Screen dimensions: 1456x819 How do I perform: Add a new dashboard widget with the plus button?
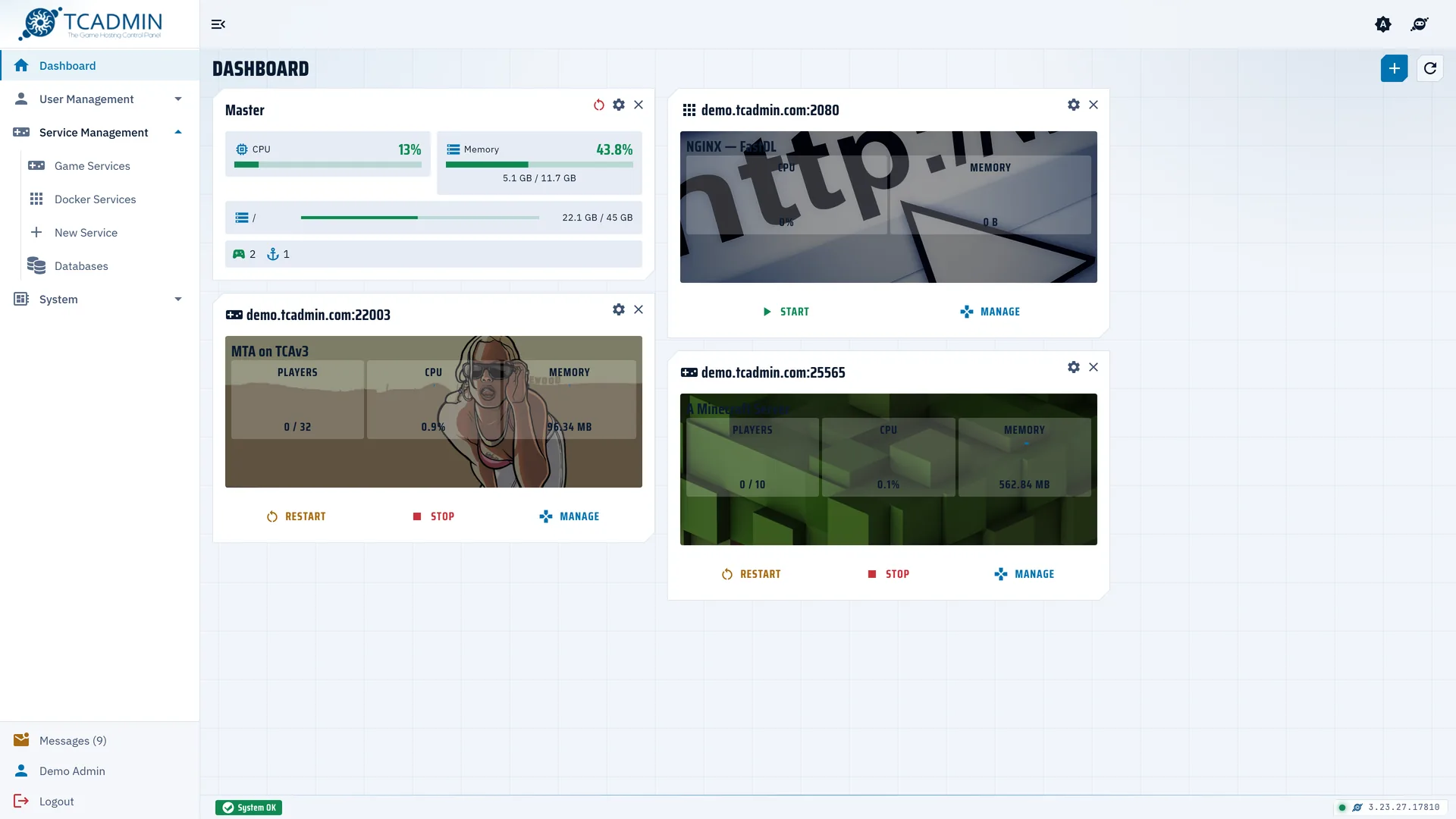(x=1394, y=68)
